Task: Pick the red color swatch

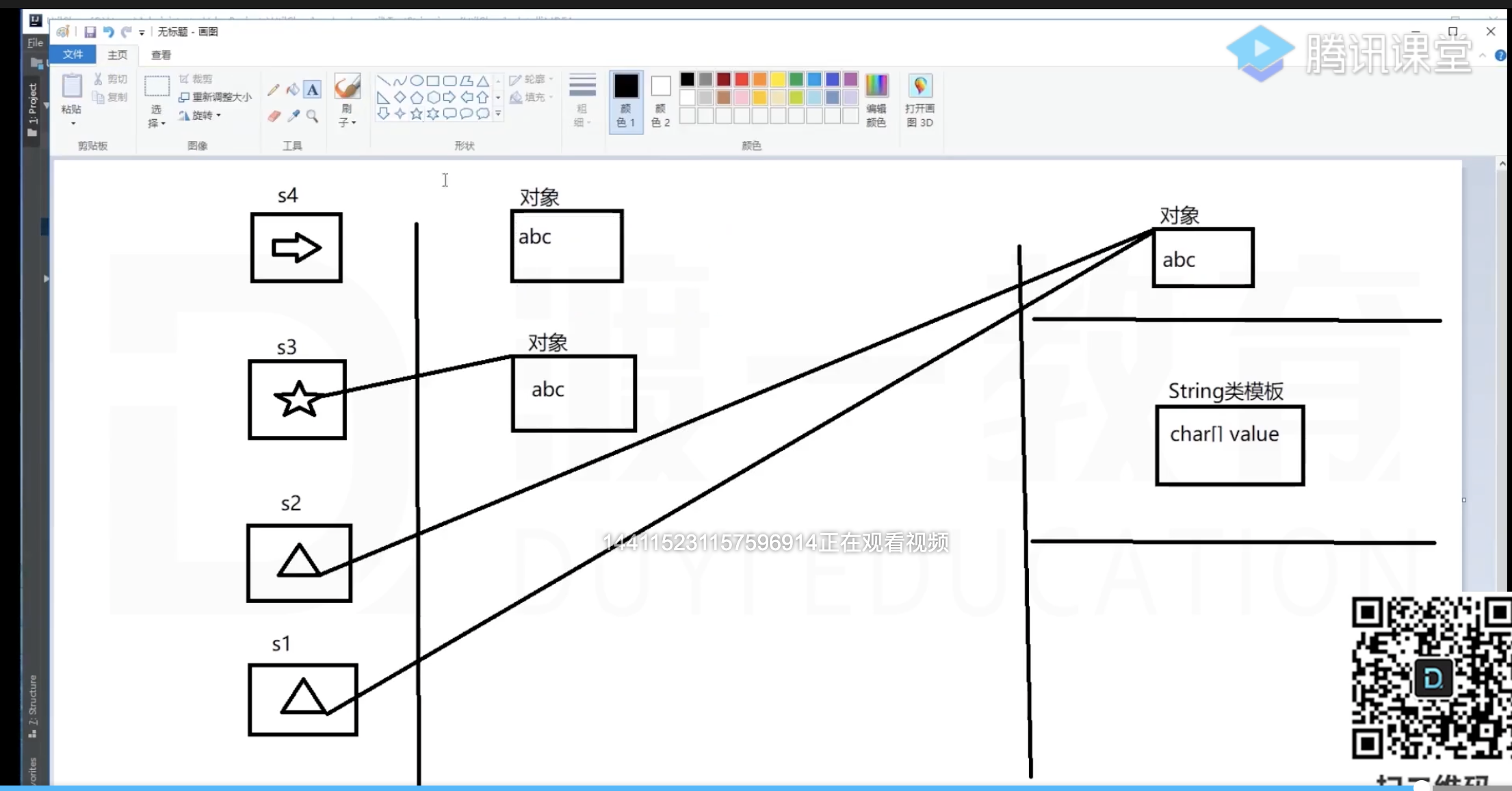Action: (742, 80)
